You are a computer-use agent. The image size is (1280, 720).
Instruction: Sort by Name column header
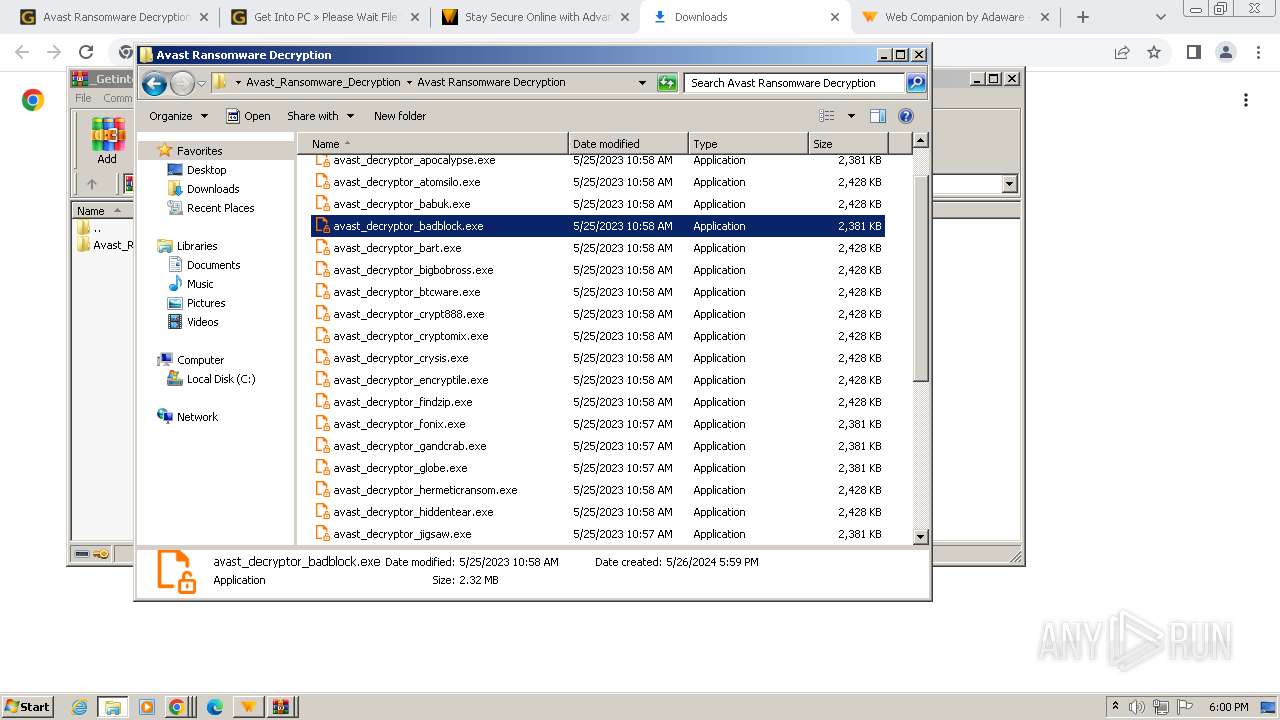432,144
